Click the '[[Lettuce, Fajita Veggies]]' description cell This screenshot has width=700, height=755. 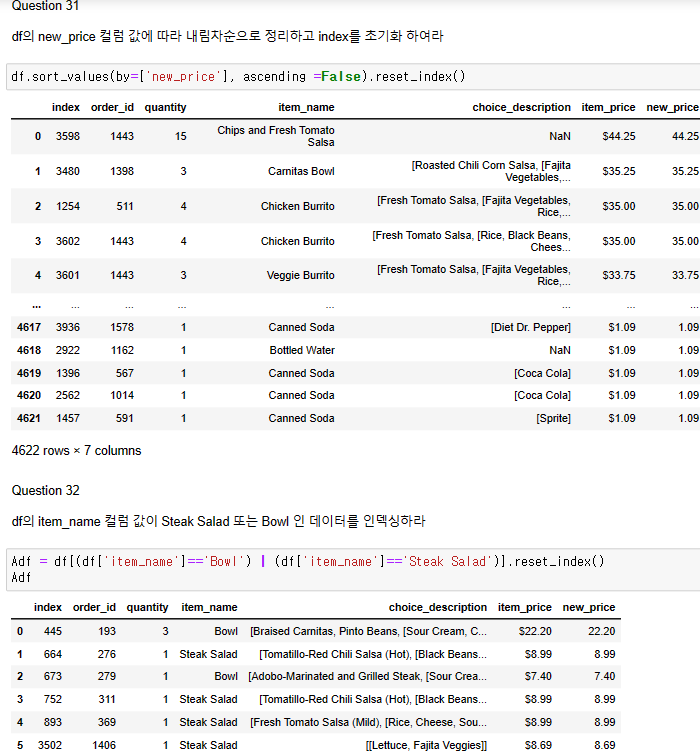(426, 745)
